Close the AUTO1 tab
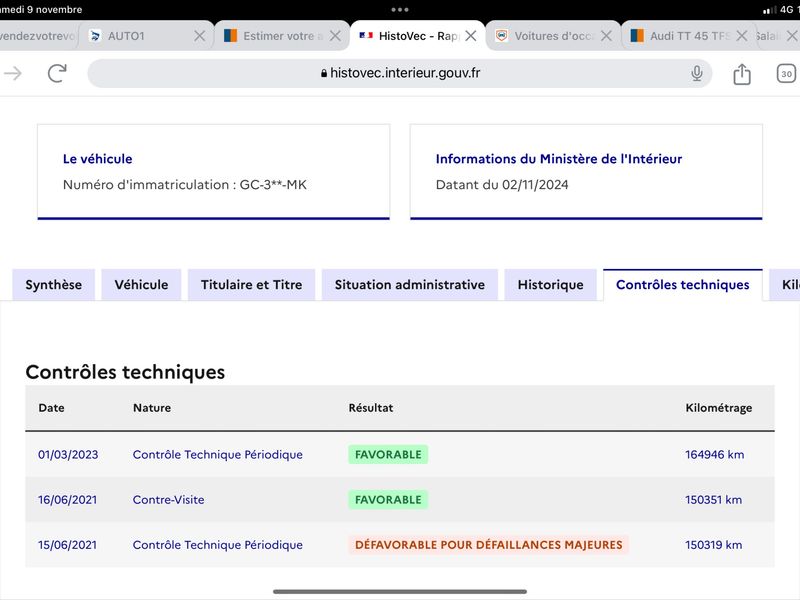 point(199,36)
